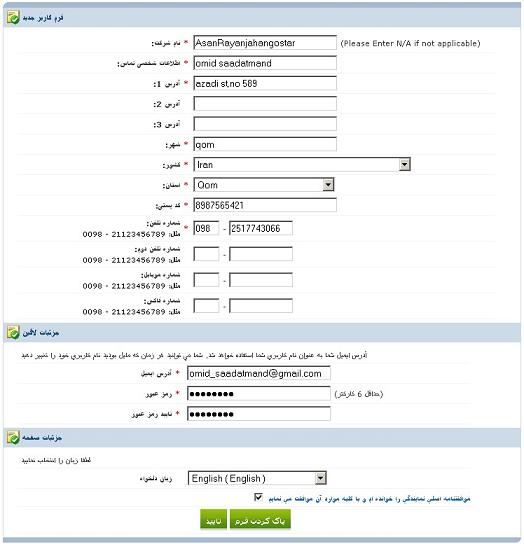Click the green clear form button
Screen dimensions: 524x544
(260, 520)
